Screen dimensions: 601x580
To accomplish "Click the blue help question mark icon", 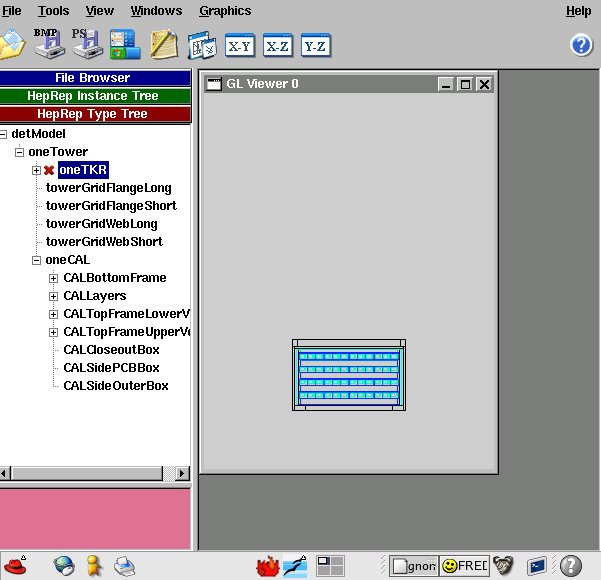I will (581, 45).
